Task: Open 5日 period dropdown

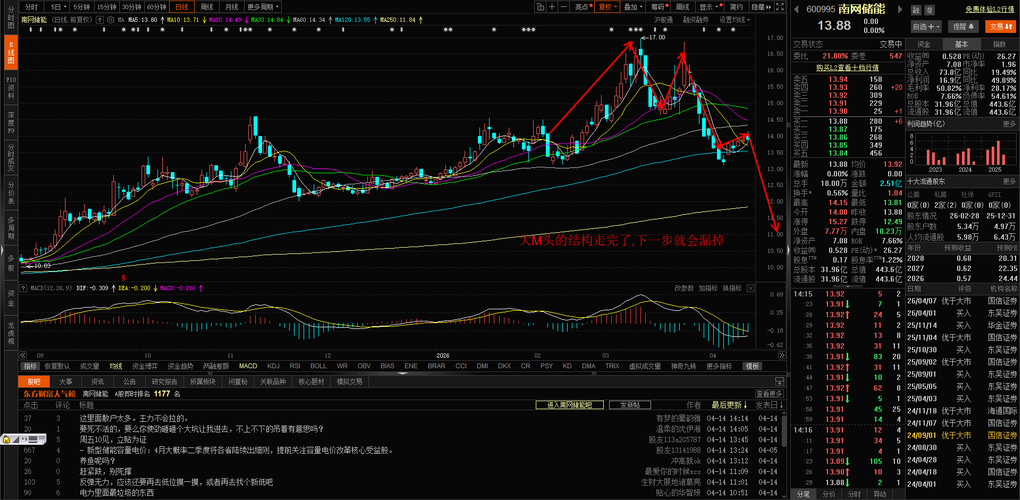Action: click(58, 7)
